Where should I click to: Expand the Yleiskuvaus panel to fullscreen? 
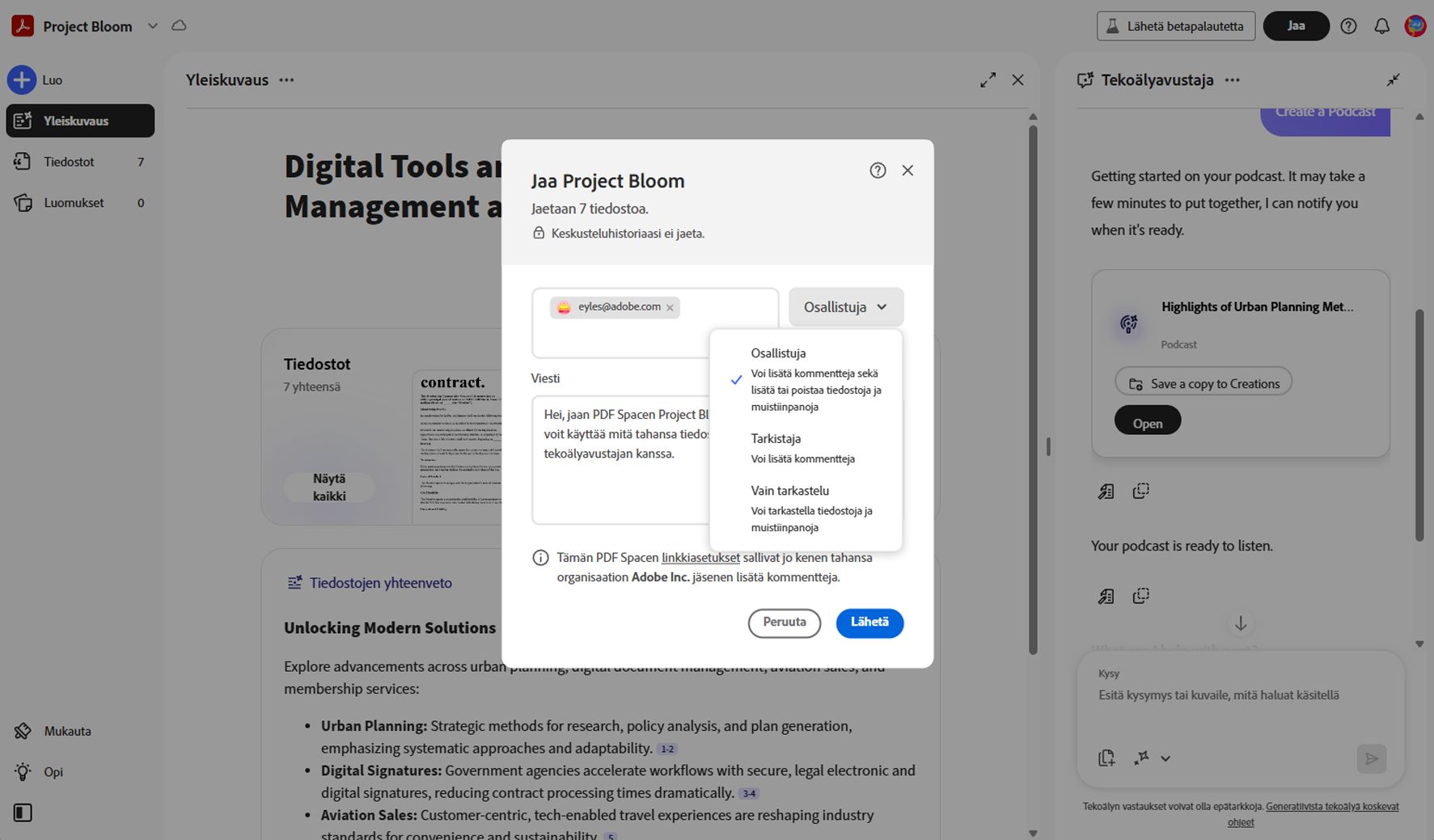click(x=988, y=80)
